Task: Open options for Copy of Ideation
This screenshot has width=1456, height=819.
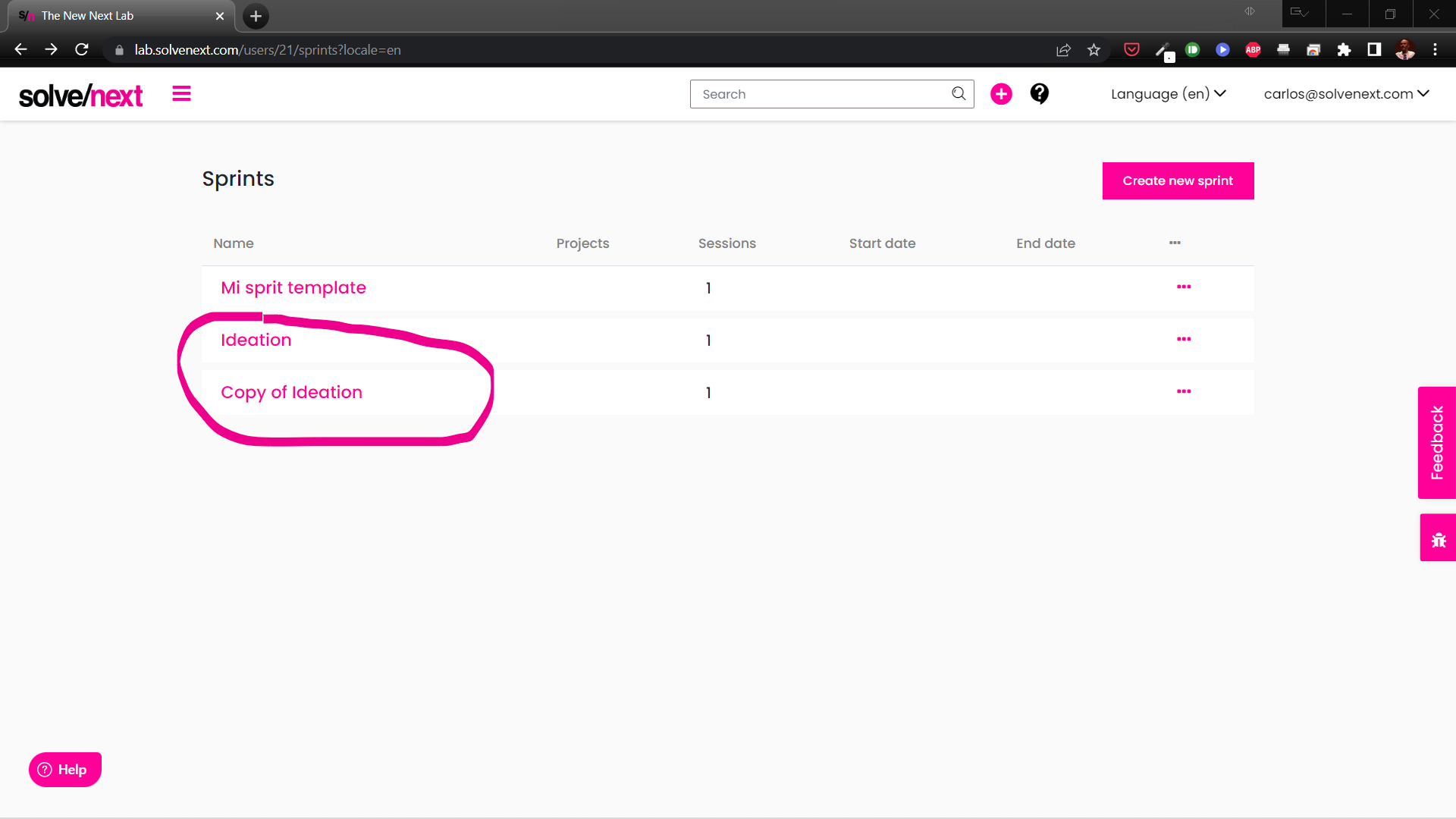Action: coord(1184,391)
